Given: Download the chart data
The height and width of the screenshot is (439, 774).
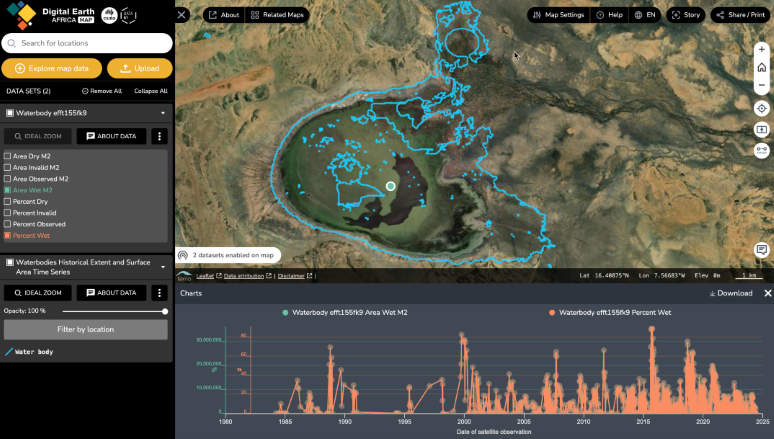Looking at the screenshot, I should 730,293.
